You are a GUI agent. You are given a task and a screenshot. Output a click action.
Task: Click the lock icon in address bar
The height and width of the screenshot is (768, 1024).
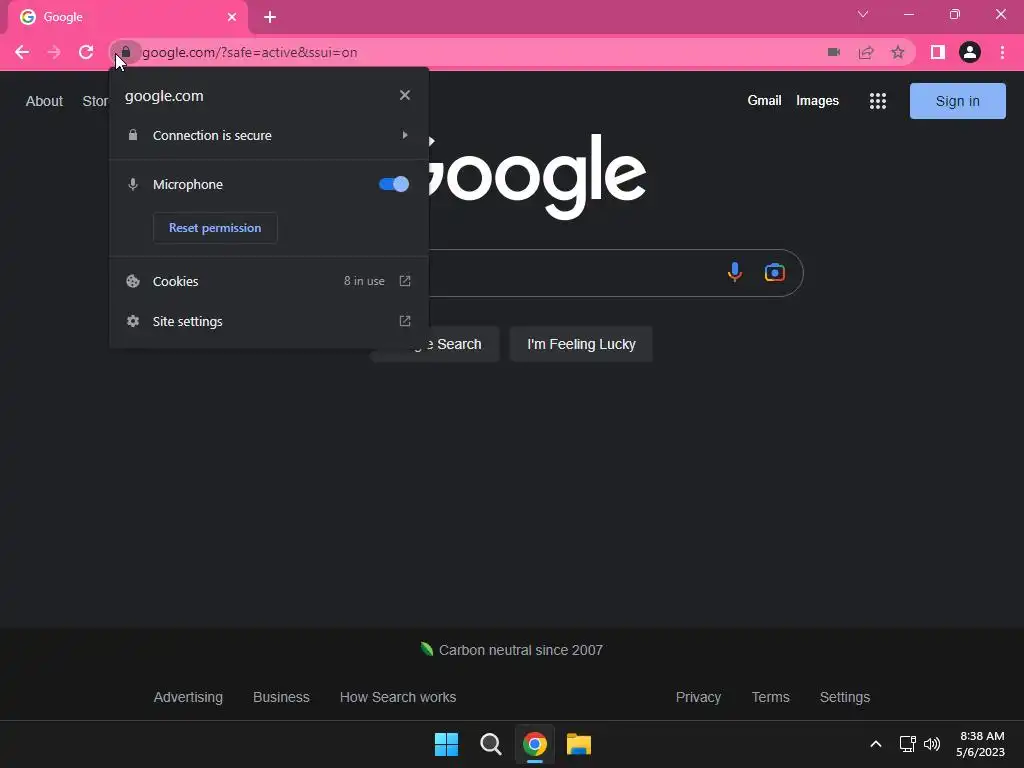125,52
